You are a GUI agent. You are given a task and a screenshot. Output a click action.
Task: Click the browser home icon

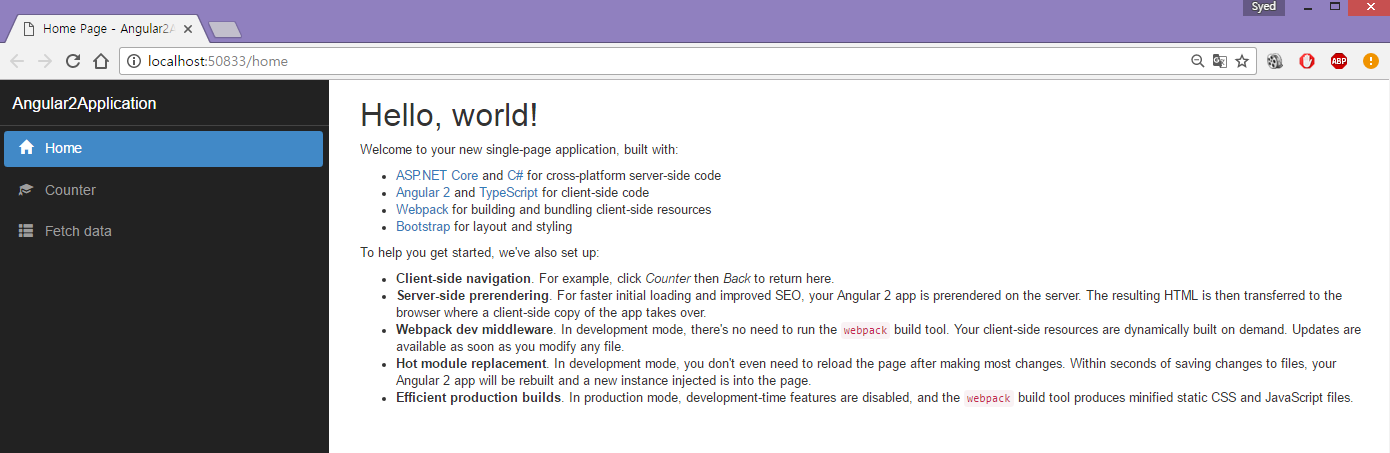(100, 61)
